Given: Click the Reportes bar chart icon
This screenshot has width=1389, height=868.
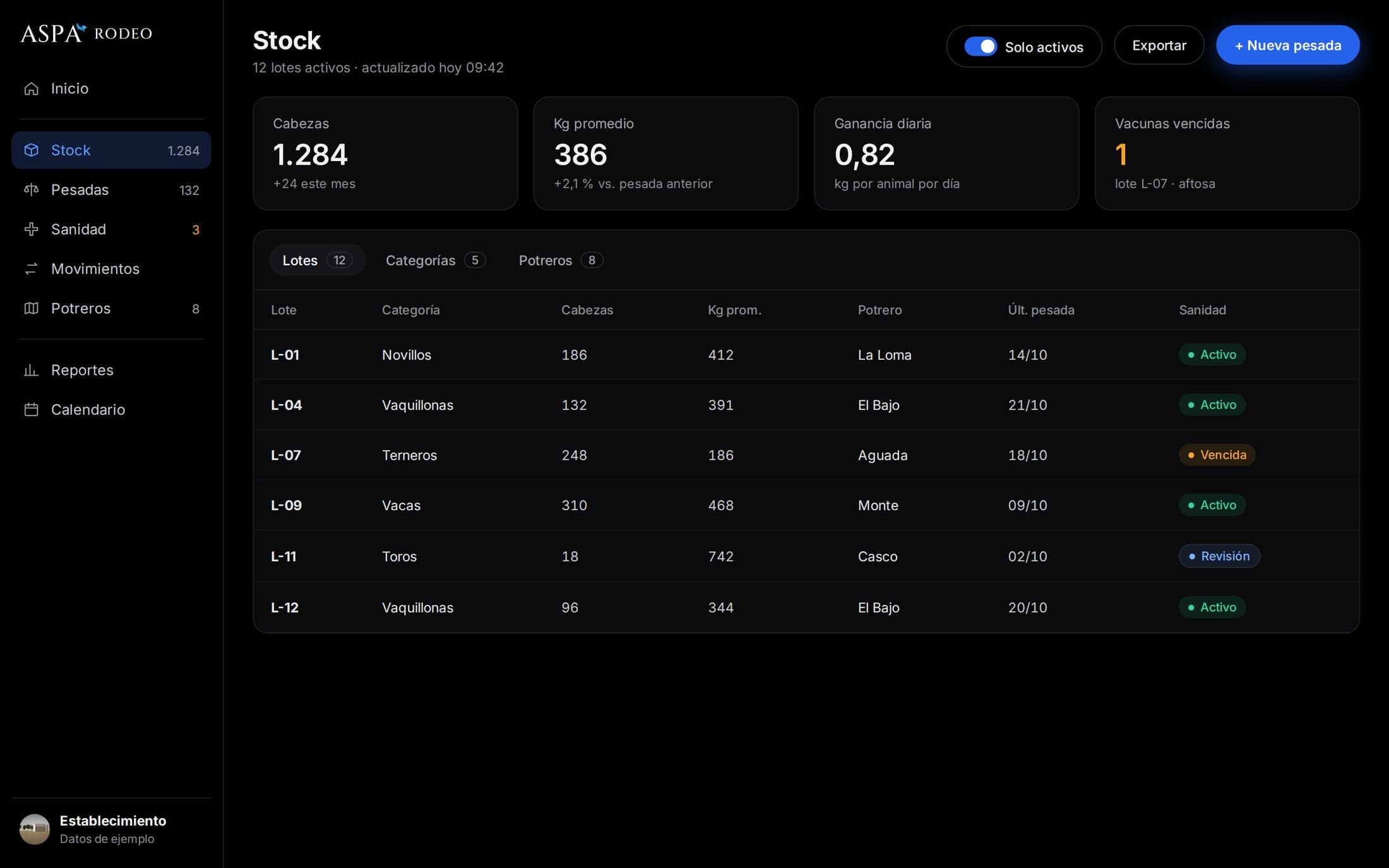Looking at the screenshot, I should click(31, 370).
